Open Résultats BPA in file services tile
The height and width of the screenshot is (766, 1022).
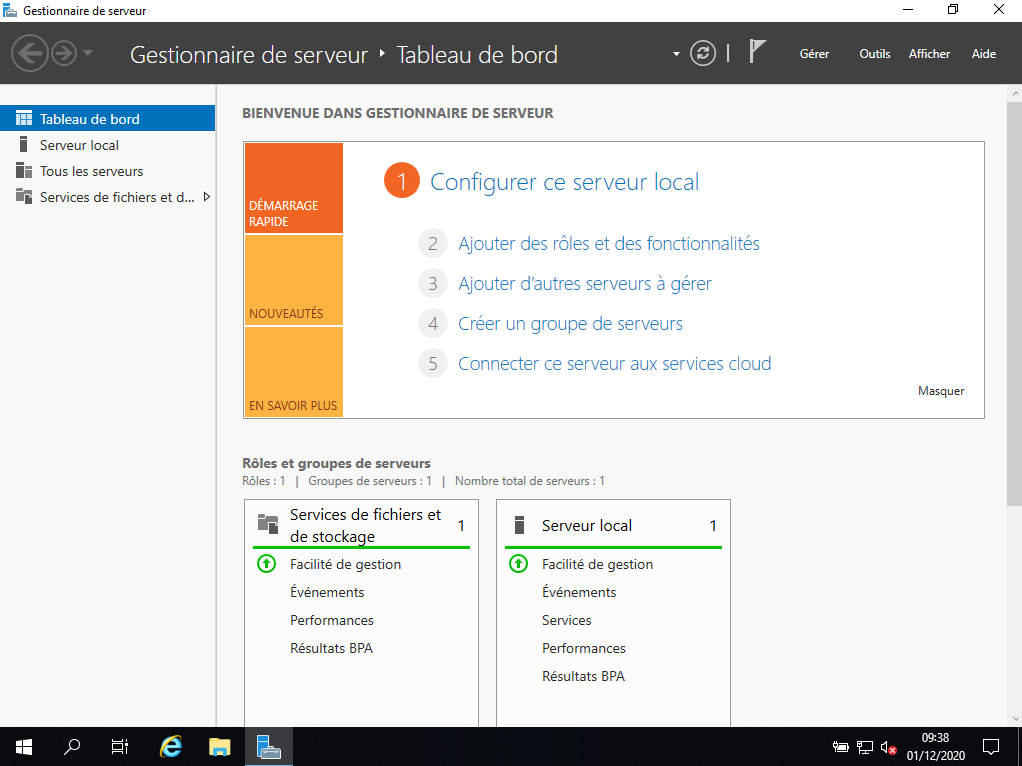[x=331, y=648]
